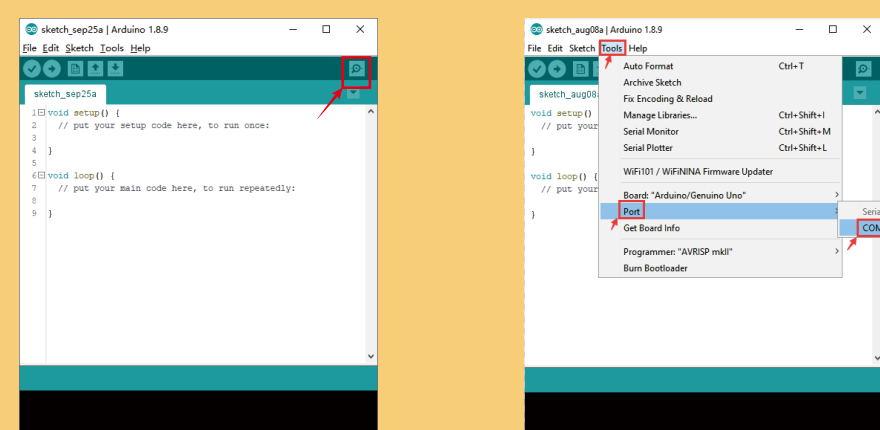This screenshot has height=430, width=880.
Task: Open Edit menu in sketch_aug08a window
Action: 555,48
